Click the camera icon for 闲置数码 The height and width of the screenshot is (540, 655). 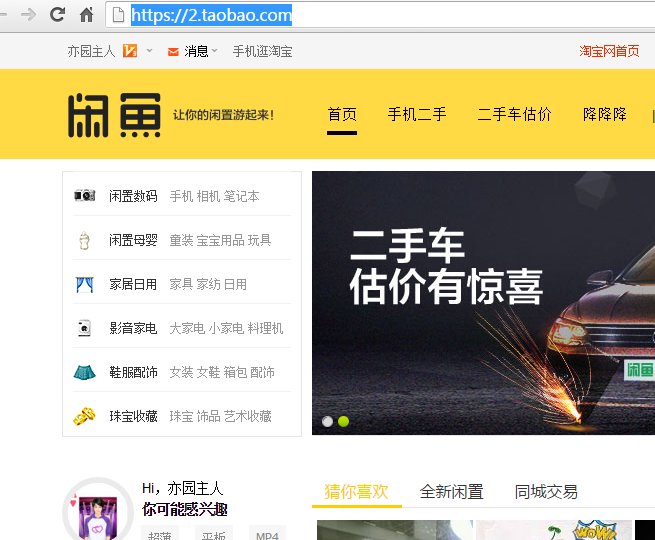[x=85, y=195]
